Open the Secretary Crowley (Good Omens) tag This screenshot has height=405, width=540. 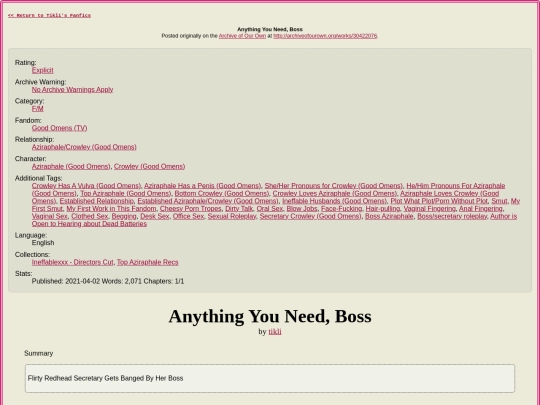310,216
